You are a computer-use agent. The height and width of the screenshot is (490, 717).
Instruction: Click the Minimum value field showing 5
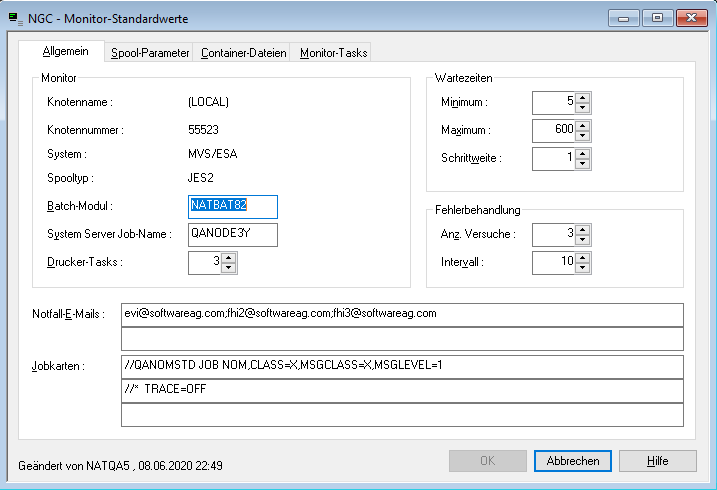pyautogui.click(x=554, y=103)
